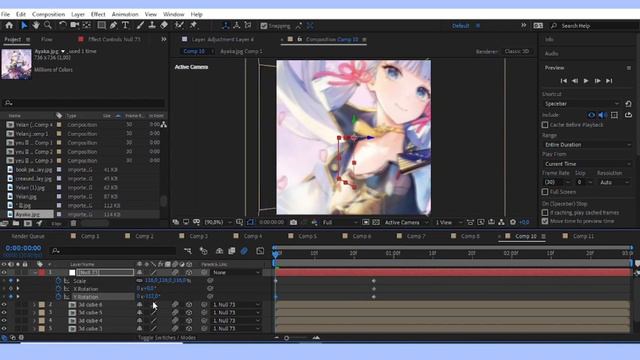Viewport: 640px width, 360px height.
Task: Click the Frame Blending icon in timeline
Action: pyautogui.click(x=231, y=251)
